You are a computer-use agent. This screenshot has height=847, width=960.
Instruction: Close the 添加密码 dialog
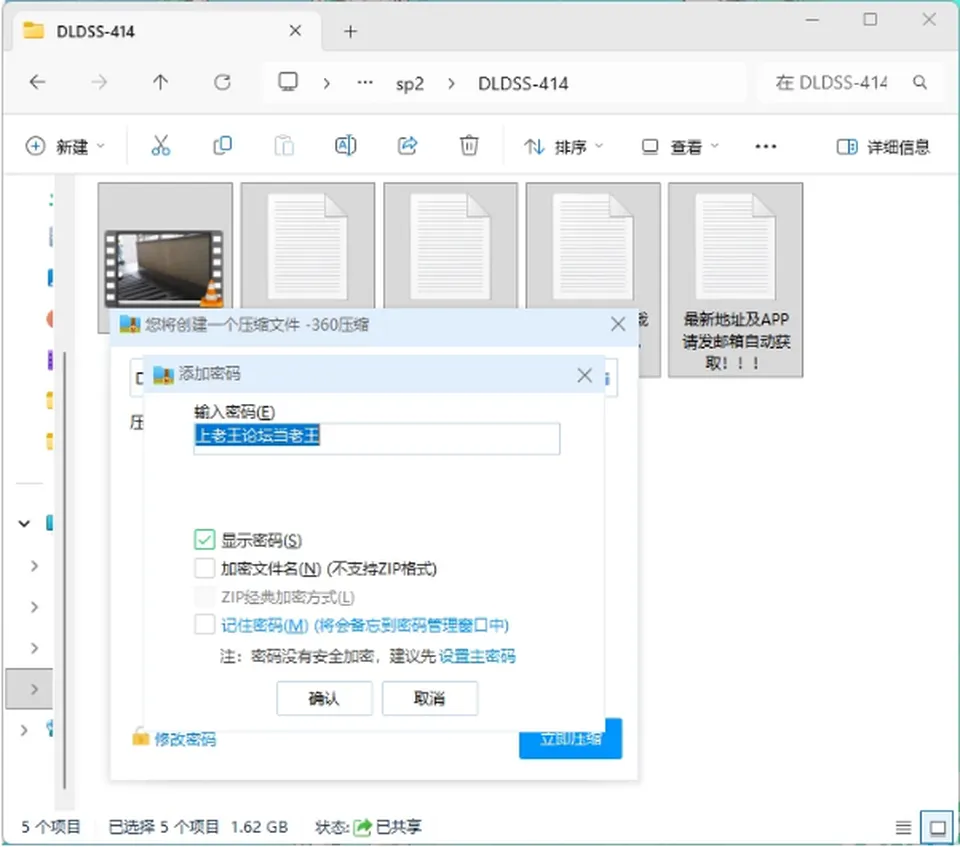[584, 375]
